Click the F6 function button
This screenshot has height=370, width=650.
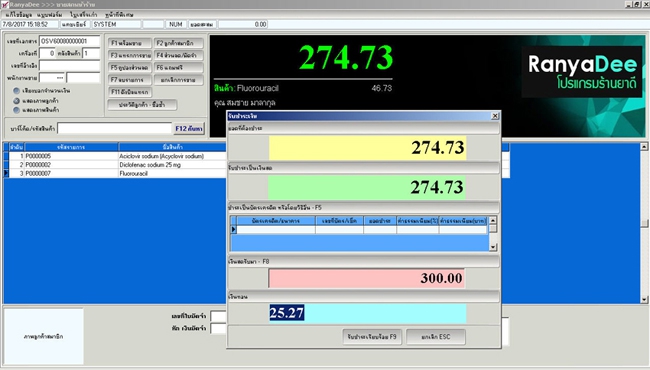point(179,68)
